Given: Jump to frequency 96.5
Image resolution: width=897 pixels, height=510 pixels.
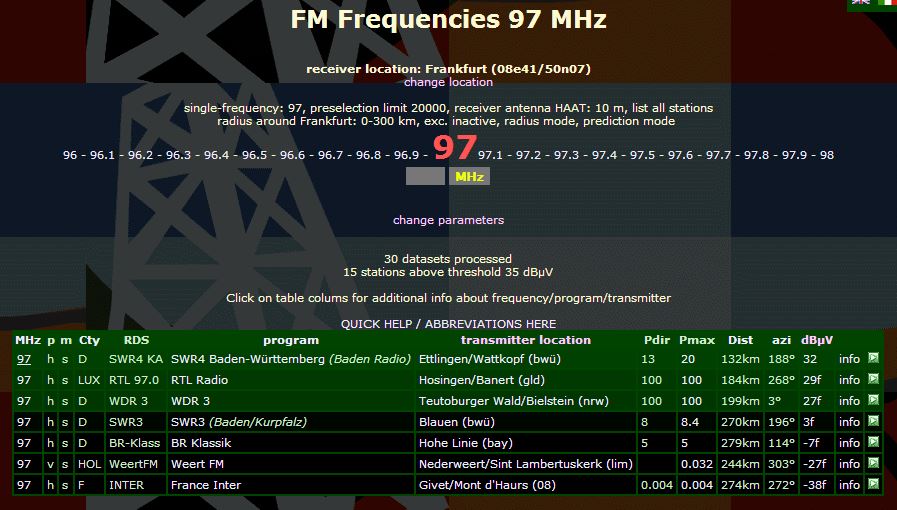Looking at the screenshot, I should (255, 155).
